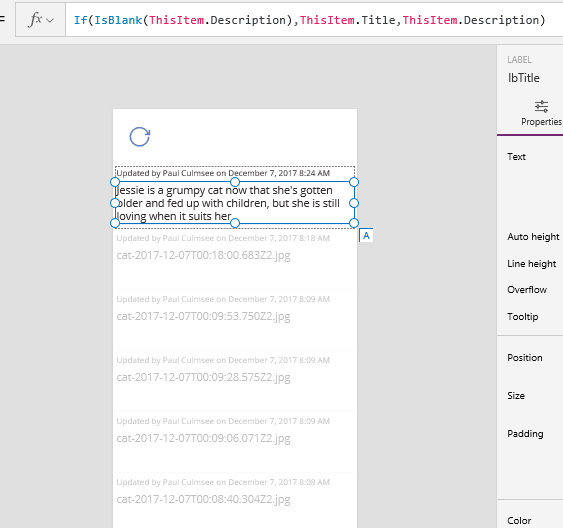563x528 pixels.
Task: Select the cat-2017-12-07T00:18:00.683Z2.jpg item
Action: click(203, 255)
